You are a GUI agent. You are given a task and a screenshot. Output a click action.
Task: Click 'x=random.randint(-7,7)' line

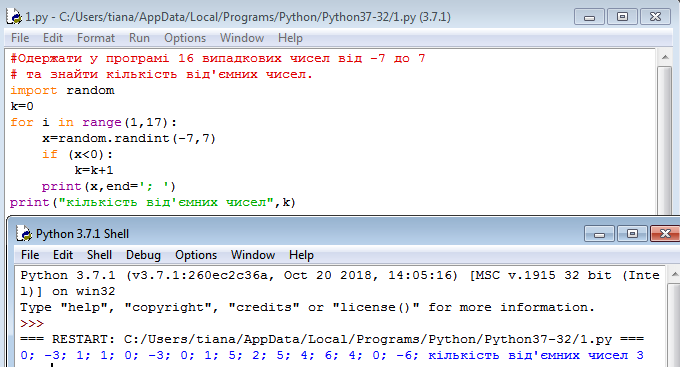(129, 138)
